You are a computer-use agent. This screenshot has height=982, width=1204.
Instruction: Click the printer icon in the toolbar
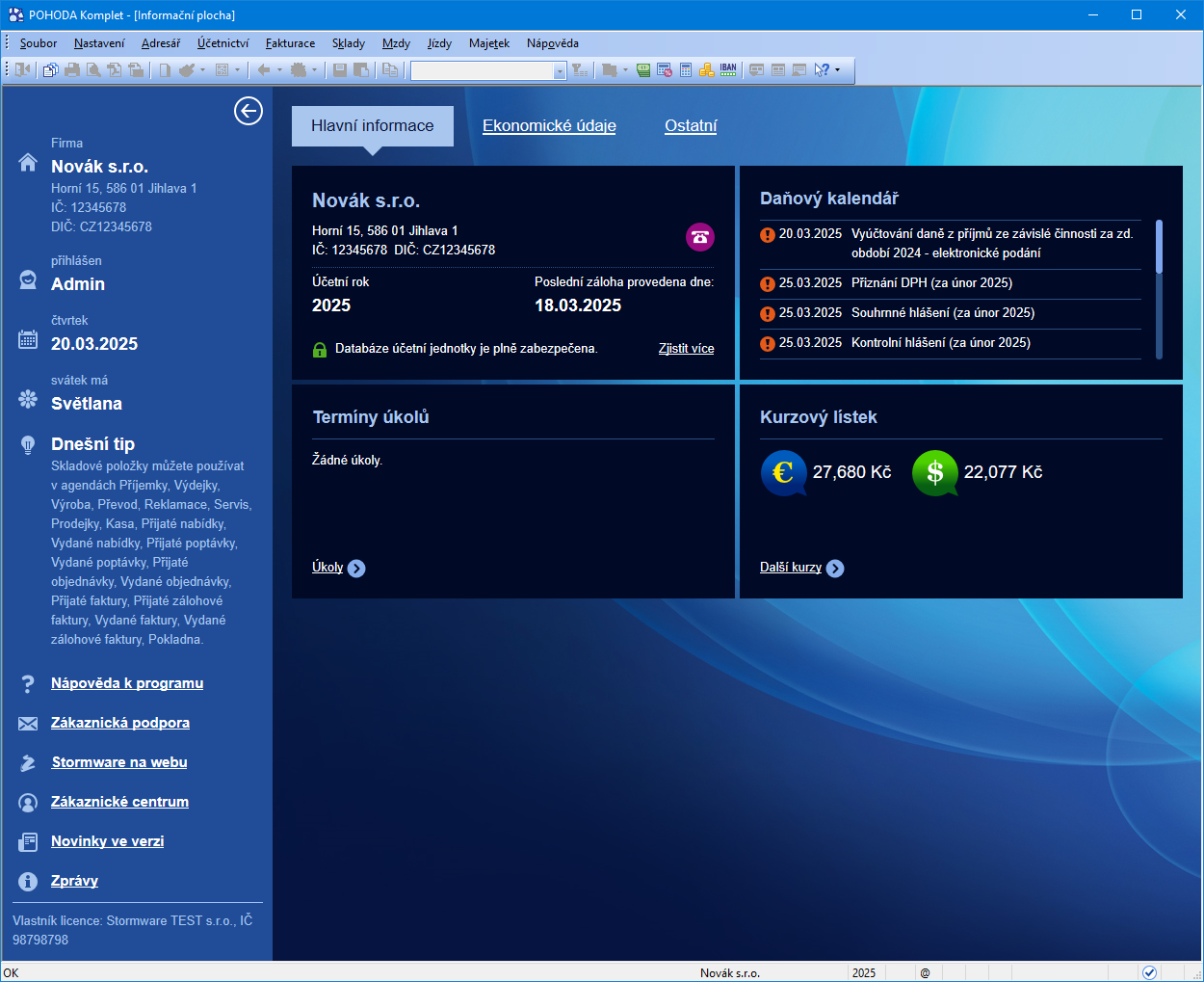point(72,69)
